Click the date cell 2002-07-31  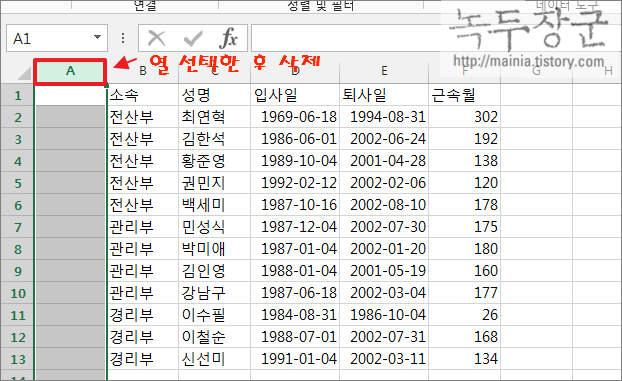click(x=384, y=337)
